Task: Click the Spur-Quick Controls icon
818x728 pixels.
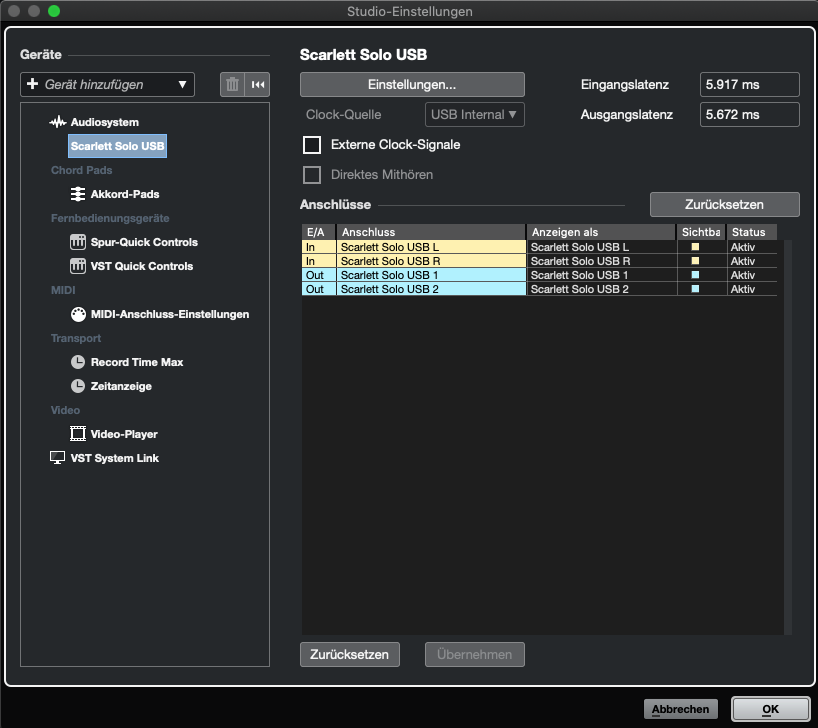Action: pos(78,242)
